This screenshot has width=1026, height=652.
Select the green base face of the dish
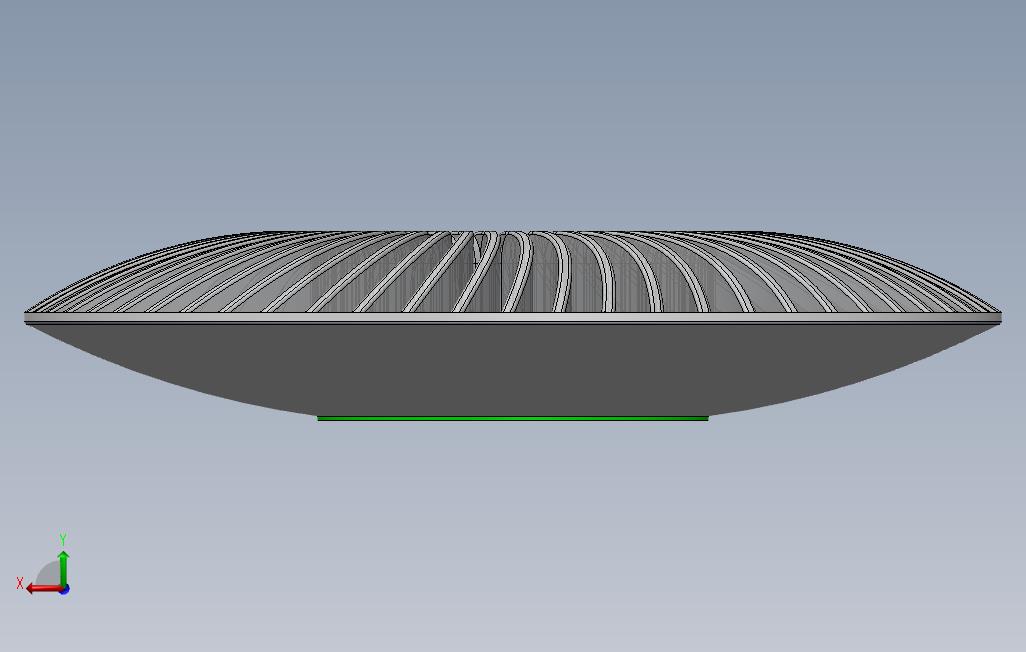point(512,418)
